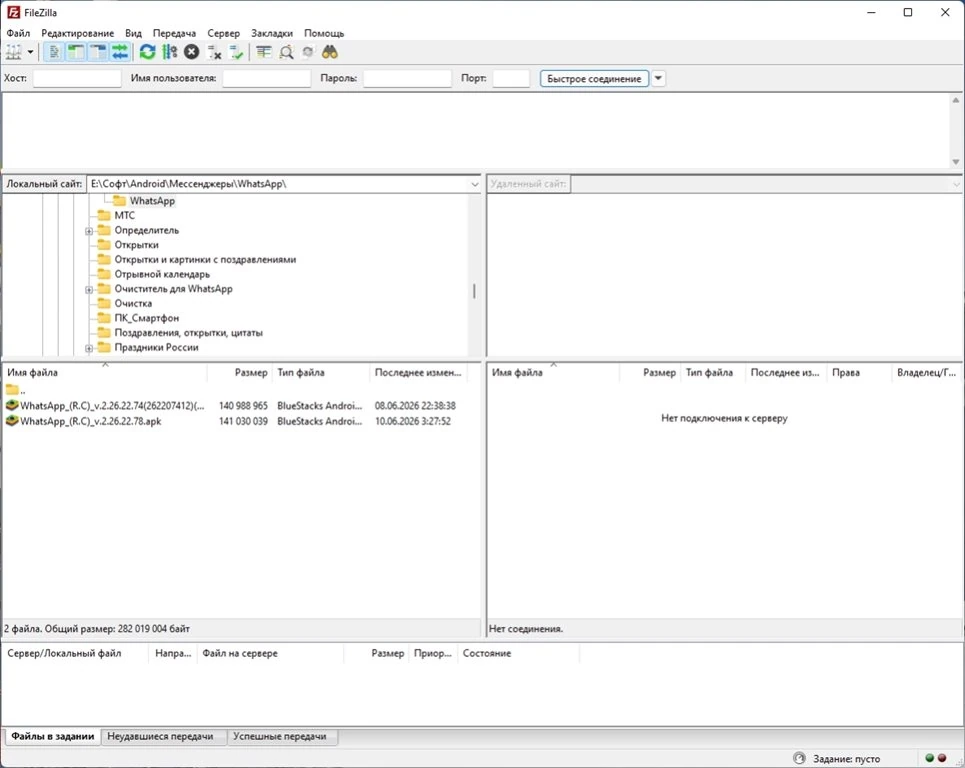Viewport: 965px width, 768px height.
Task: Open the Site Manager icon
Action: [x=14, y=52]
